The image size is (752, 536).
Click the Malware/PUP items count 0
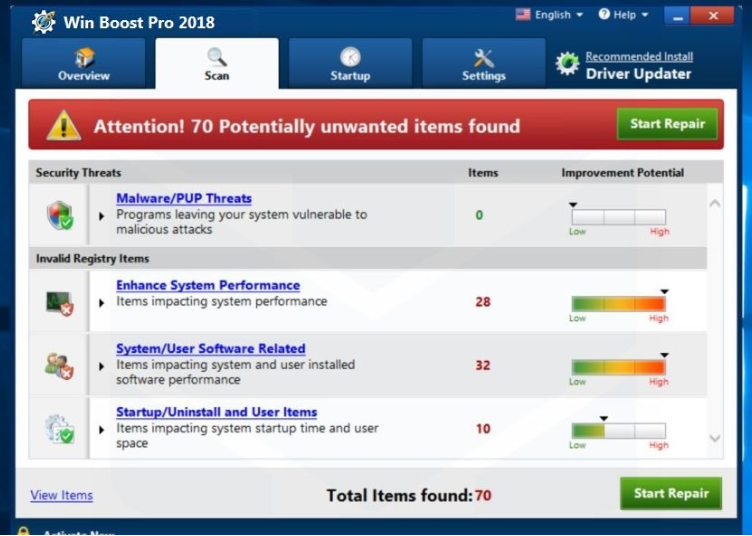[479, 215]
